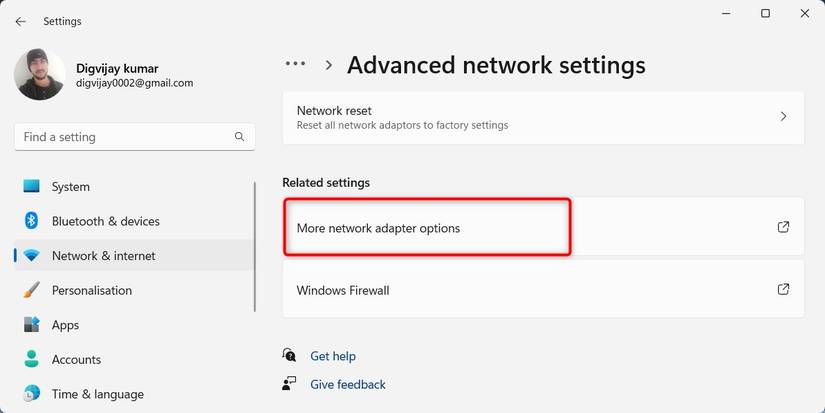Click the Find a setting search box
The width and height of the screenshot is (825, 413).
135,137
